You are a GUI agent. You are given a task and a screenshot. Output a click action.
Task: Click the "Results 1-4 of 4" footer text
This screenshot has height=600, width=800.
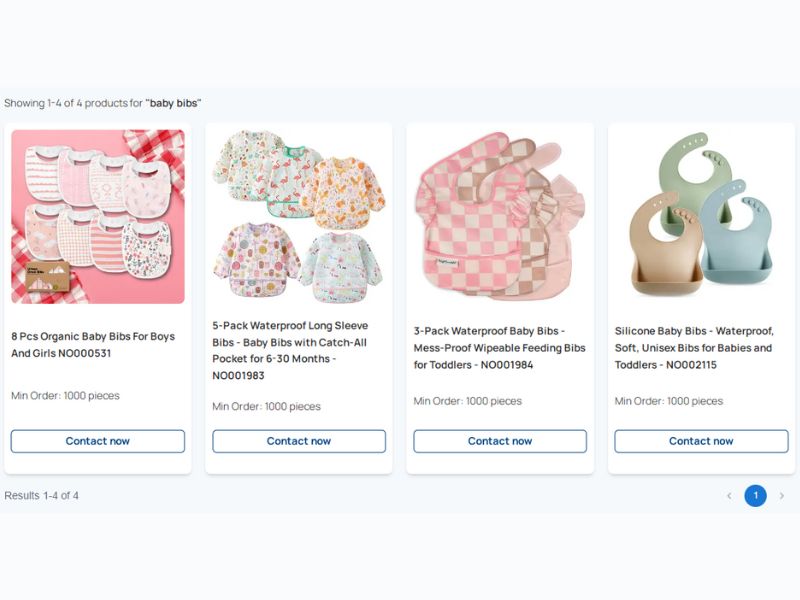point(41,496)
